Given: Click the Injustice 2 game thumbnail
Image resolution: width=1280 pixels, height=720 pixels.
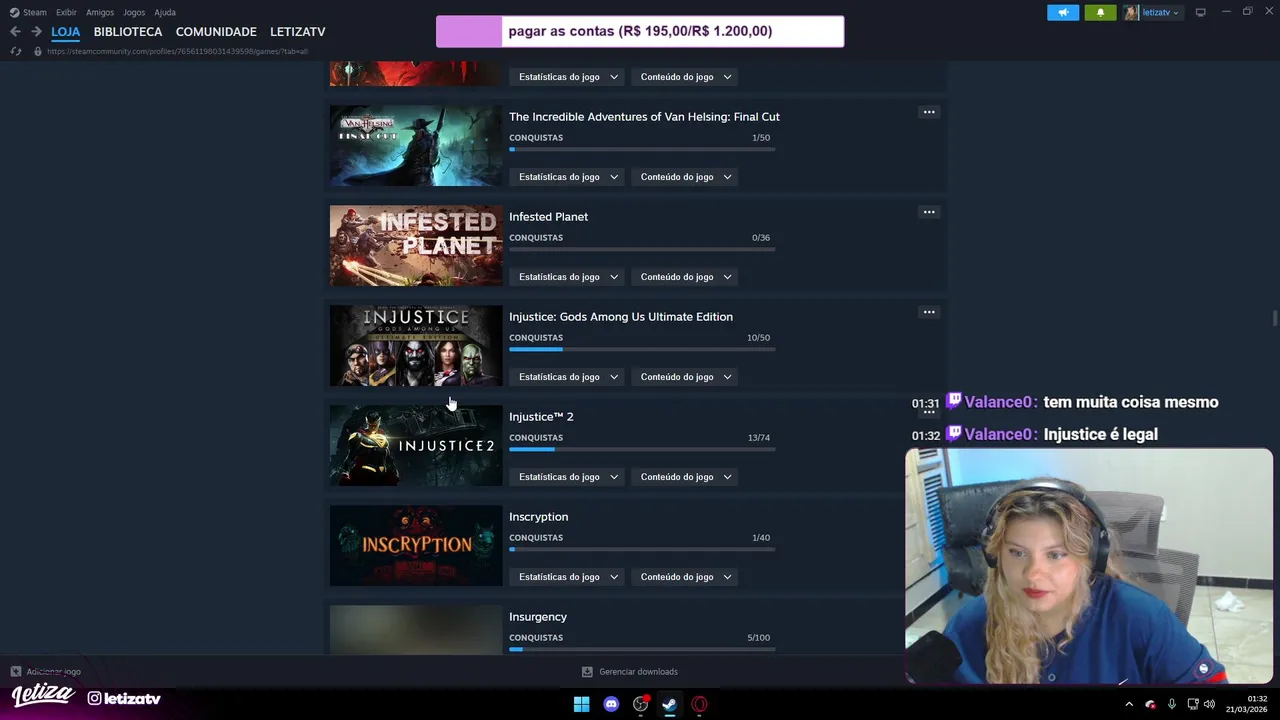Looking at the screenshot, I should tap(416, 446).
